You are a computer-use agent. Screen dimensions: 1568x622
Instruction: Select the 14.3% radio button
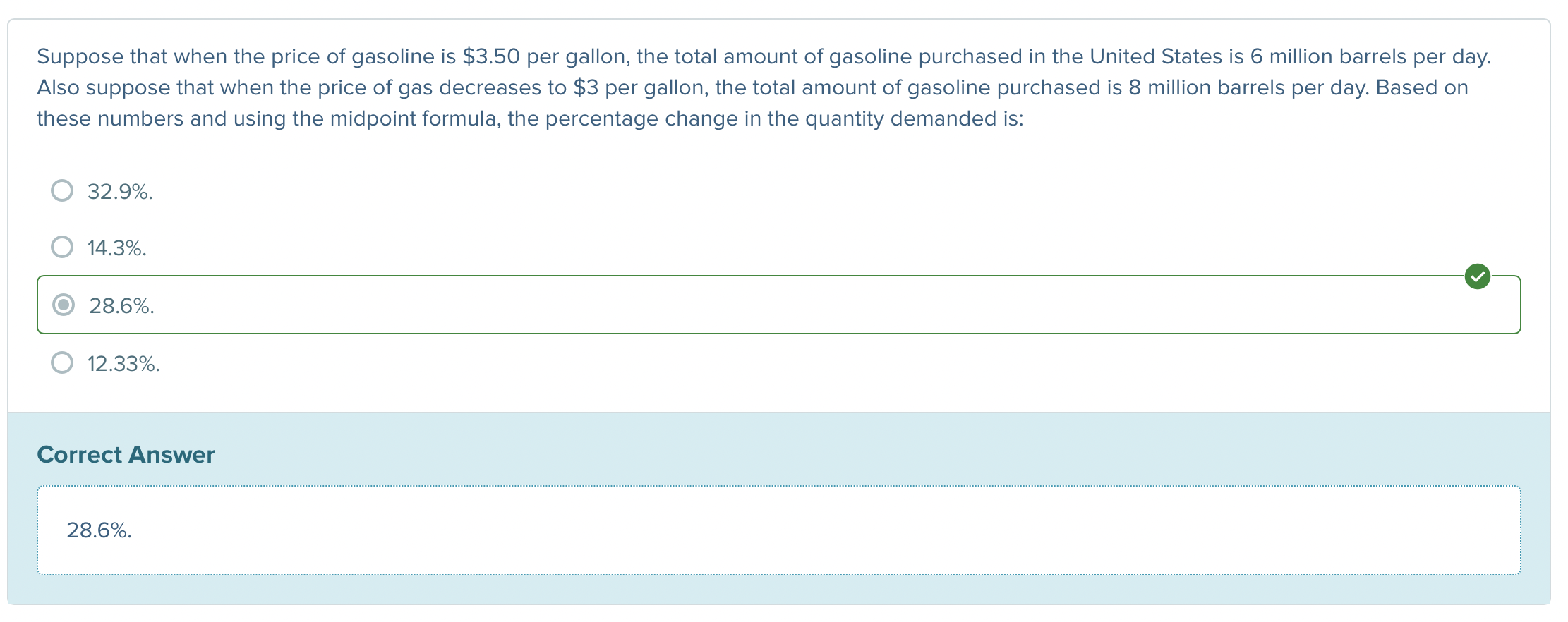[x=62, y=247]
